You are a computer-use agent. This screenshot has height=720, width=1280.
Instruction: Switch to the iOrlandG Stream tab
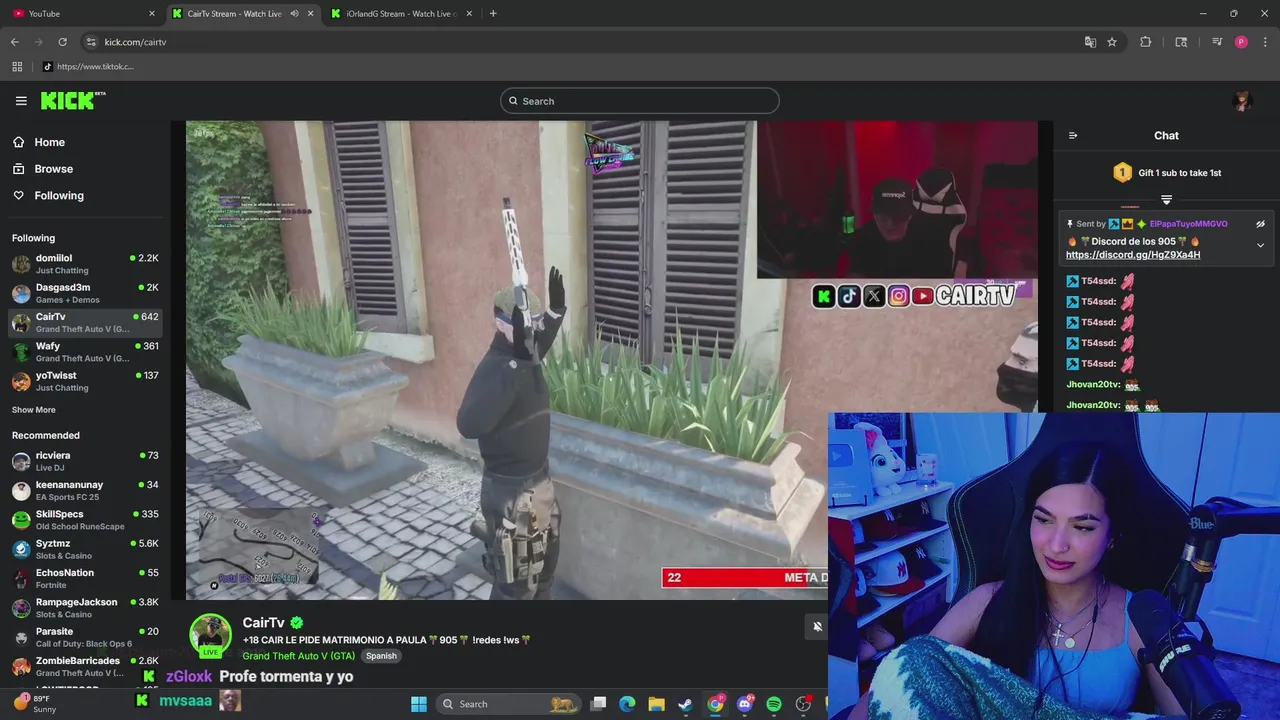pos(402,13)
